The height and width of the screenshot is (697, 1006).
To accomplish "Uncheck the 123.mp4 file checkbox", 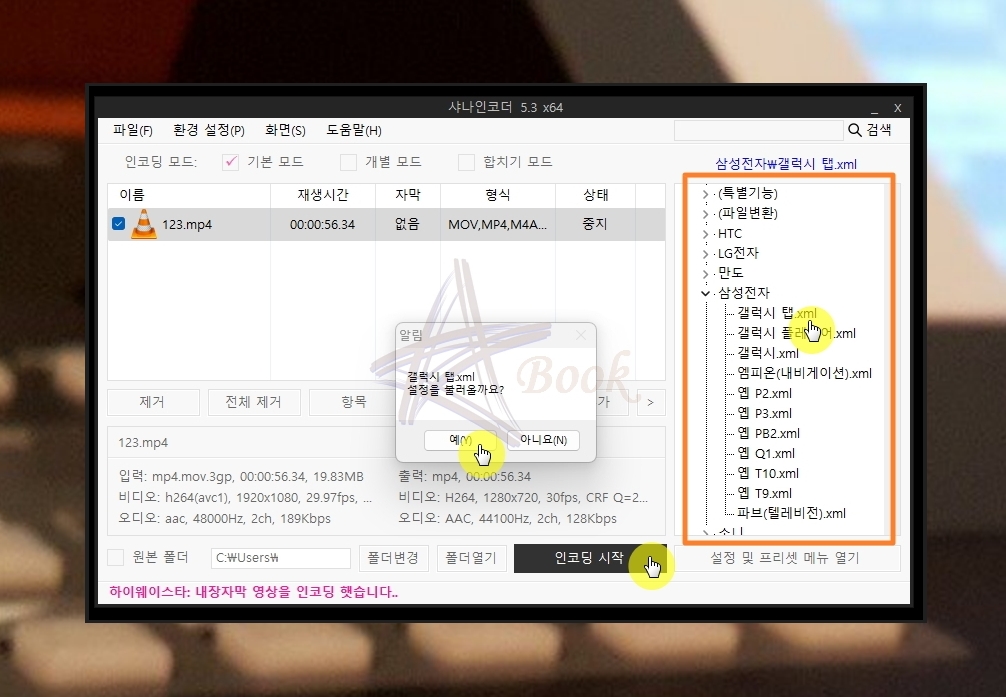I will point(119,224).
